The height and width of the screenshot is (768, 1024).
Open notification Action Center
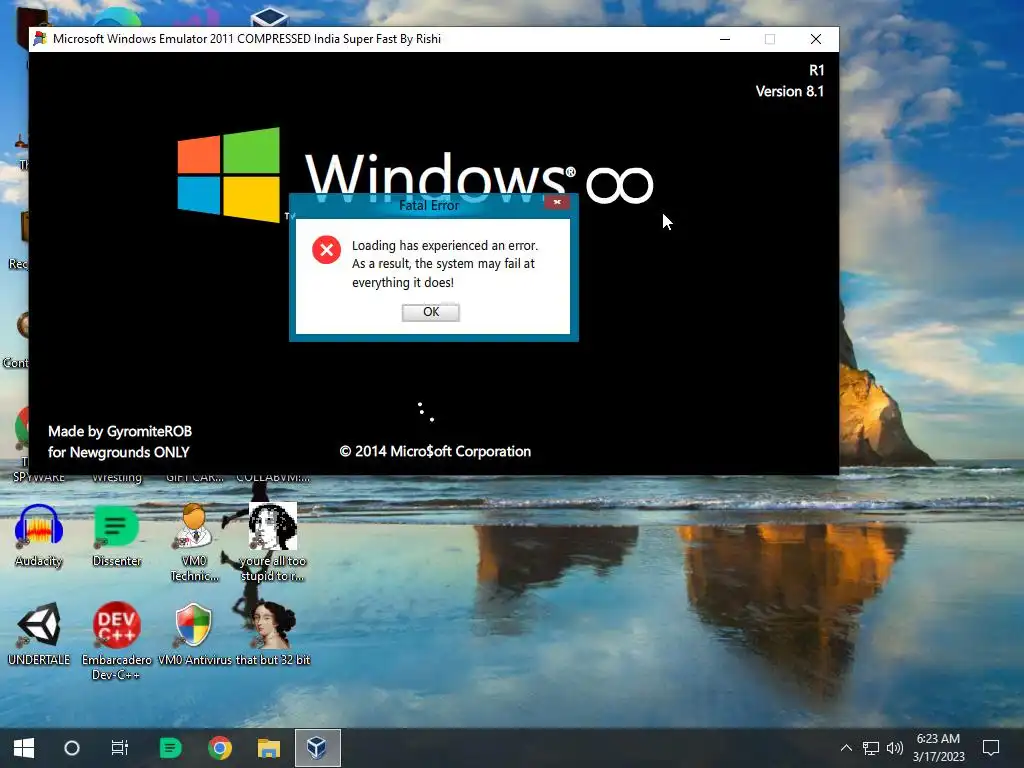(991, 748)
